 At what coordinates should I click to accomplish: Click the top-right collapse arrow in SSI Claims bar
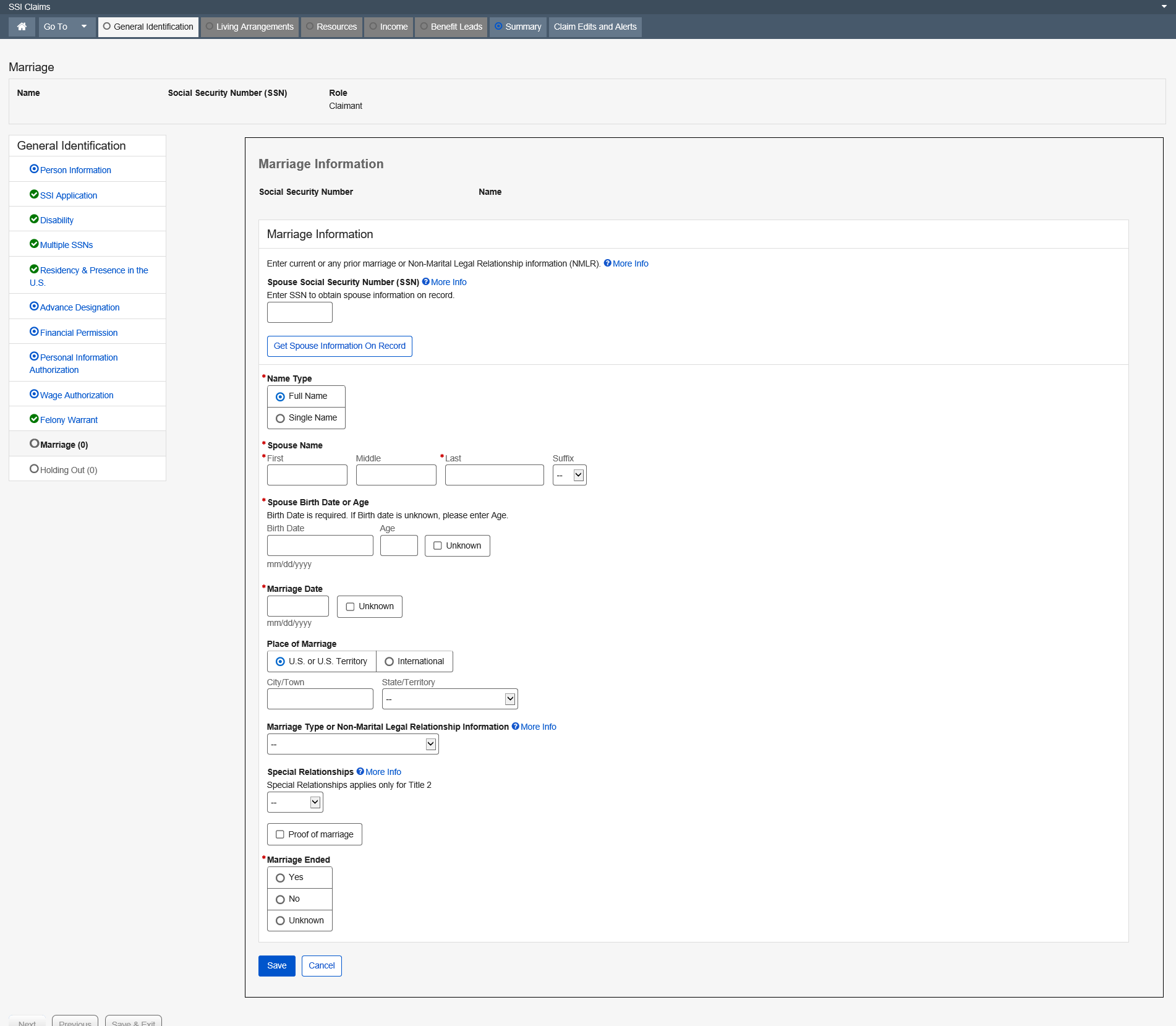(x=1164, y=7)
